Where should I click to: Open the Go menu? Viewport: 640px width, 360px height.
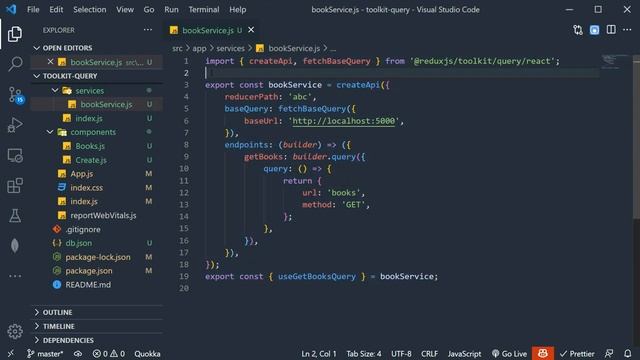(x=149, y=9)
